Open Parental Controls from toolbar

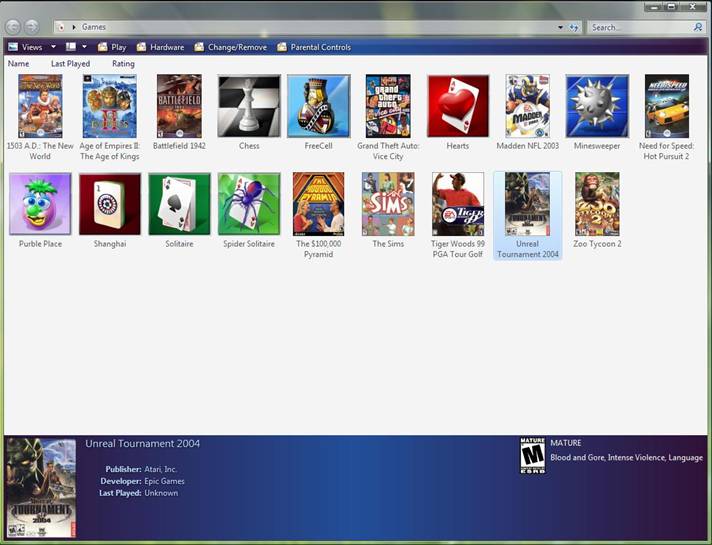pyautogui.click(x=314, y=47)
